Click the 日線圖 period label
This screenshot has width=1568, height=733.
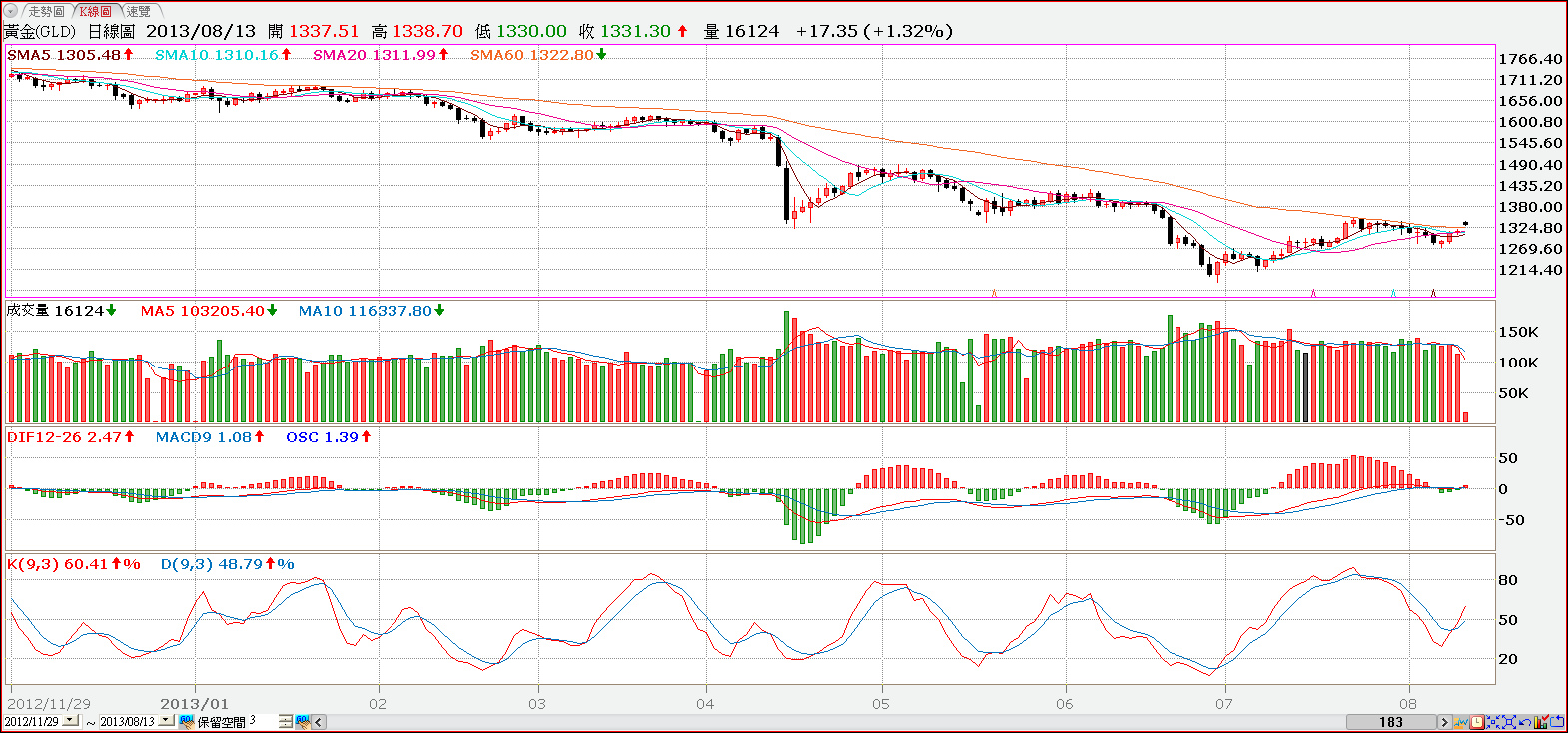(x=111, y=31)
